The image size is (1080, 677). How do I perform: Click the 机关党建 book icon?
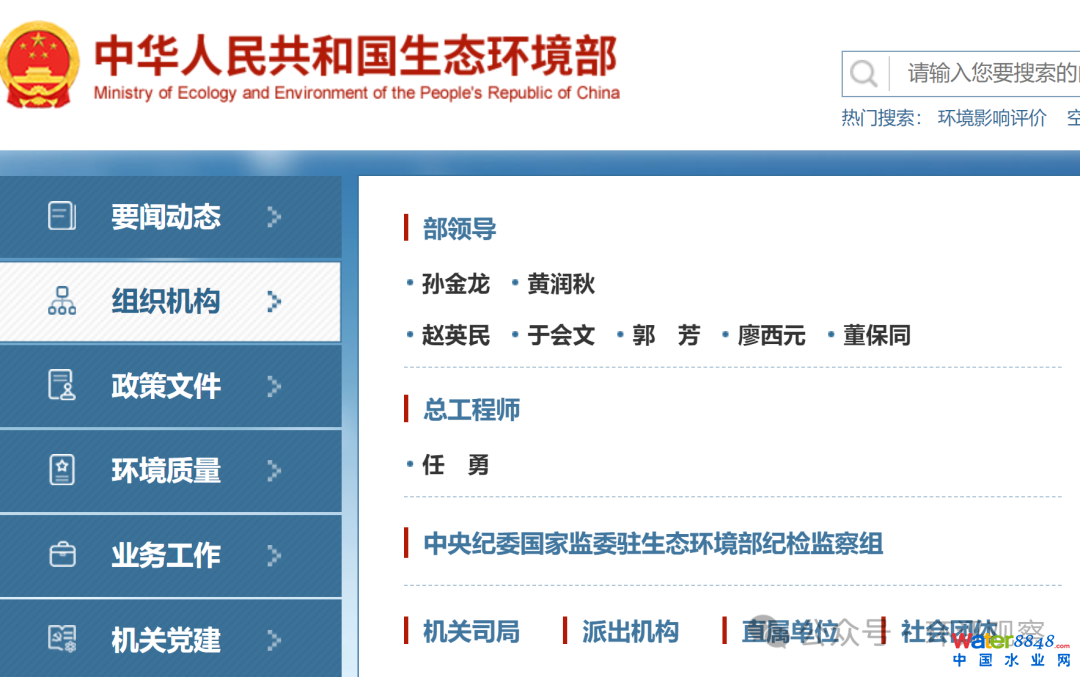click(x=62, y=639)
